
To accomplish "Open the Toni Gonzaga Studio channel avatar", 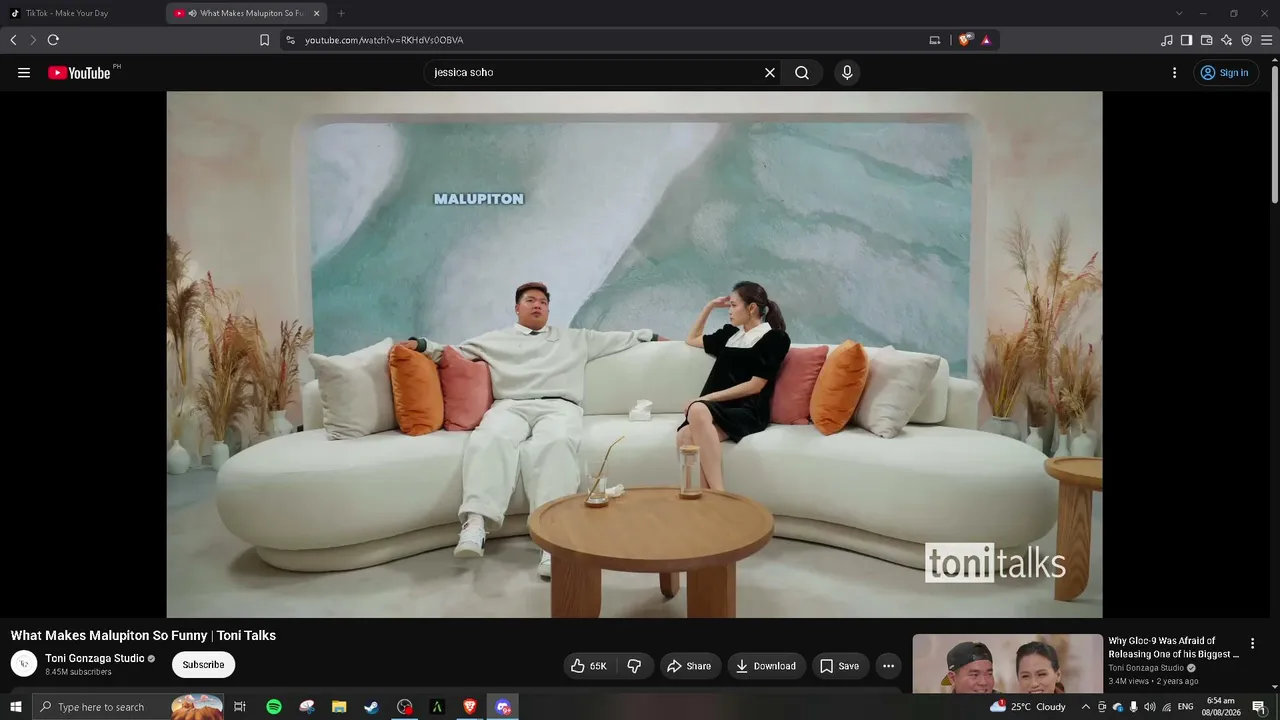I will [24, 664].
